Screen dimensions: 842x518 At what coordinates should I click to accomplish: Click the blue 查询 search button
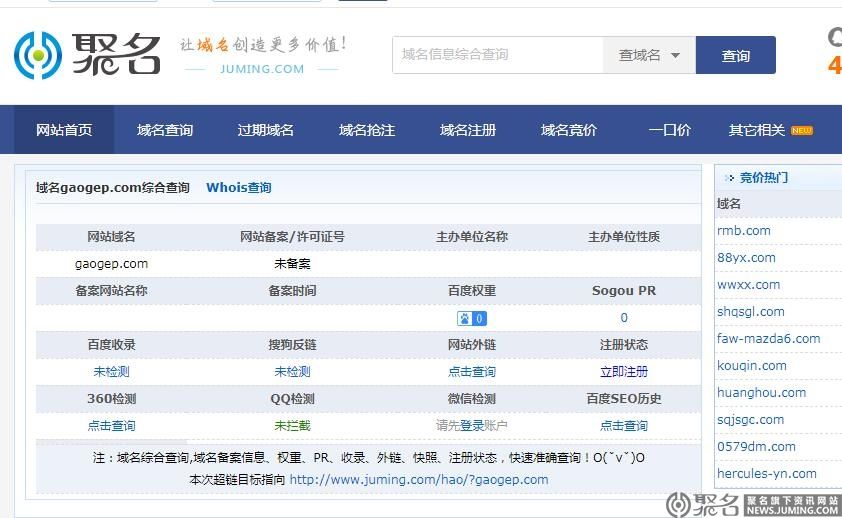point(736,55)
